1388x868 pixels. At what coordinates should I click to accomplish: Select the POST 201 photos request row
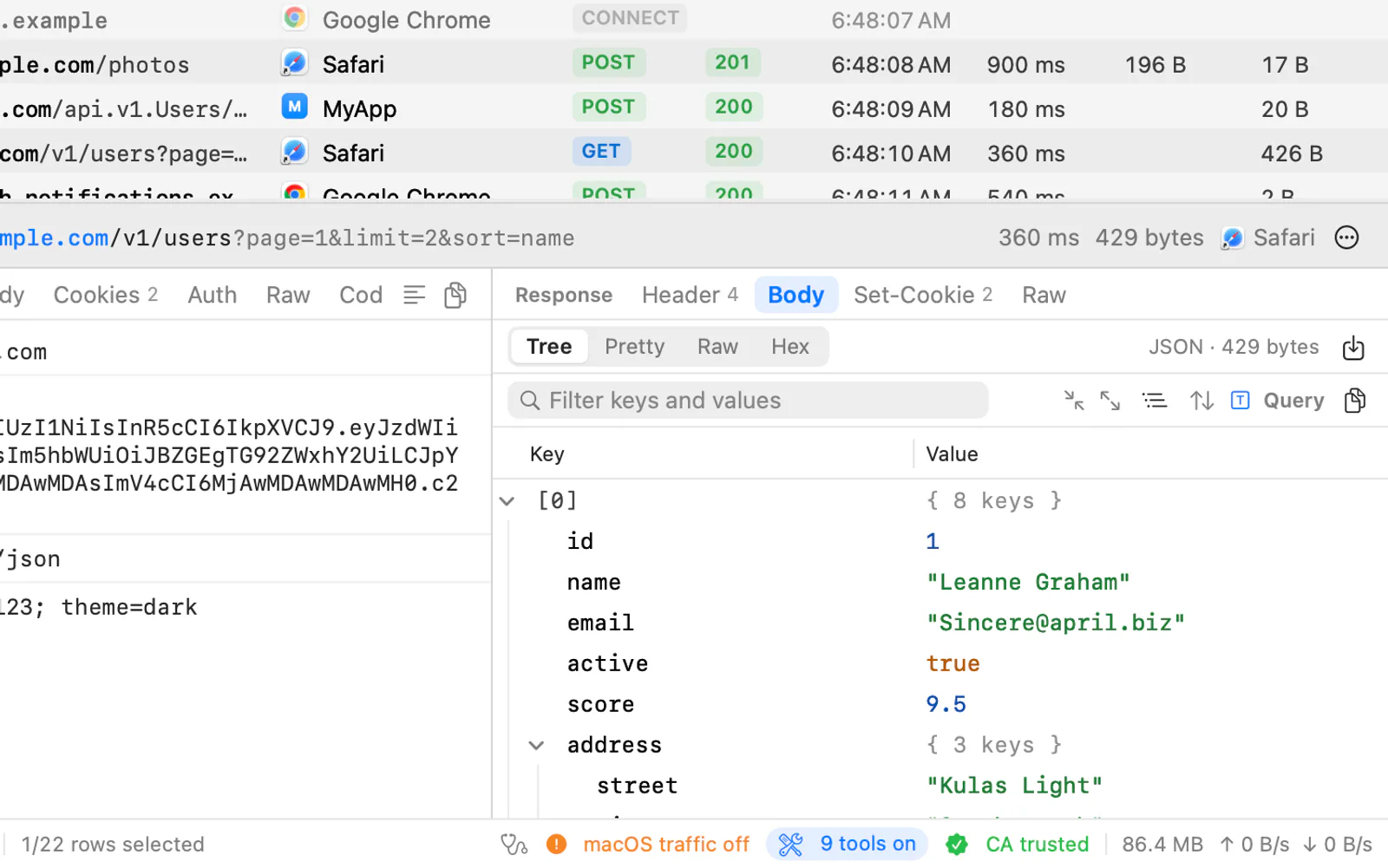(694, 63)
